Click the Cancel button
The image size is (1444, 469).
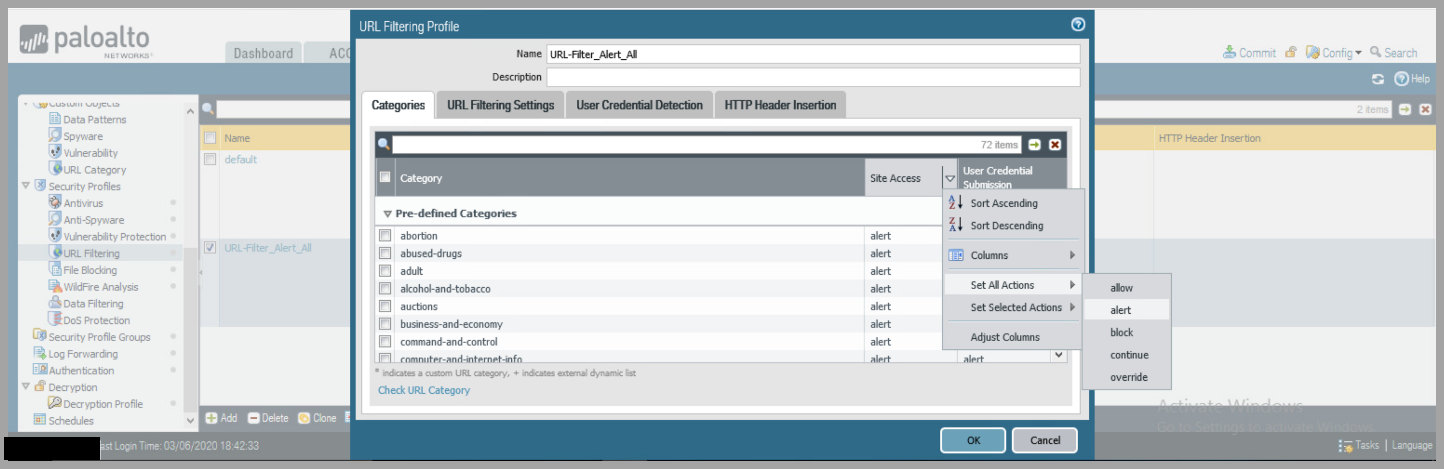click(x=1045, y=440)
